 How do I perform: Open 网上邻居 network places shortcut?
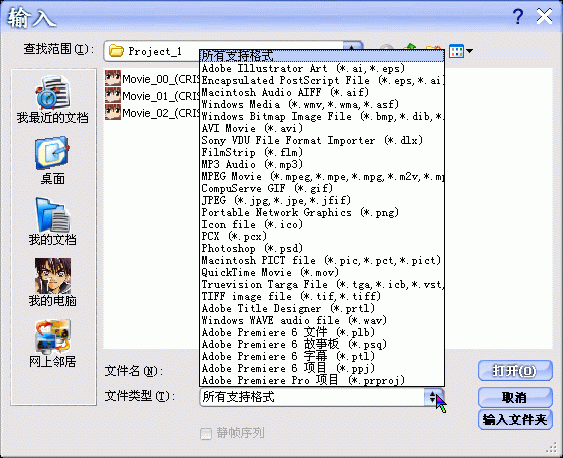53,343
